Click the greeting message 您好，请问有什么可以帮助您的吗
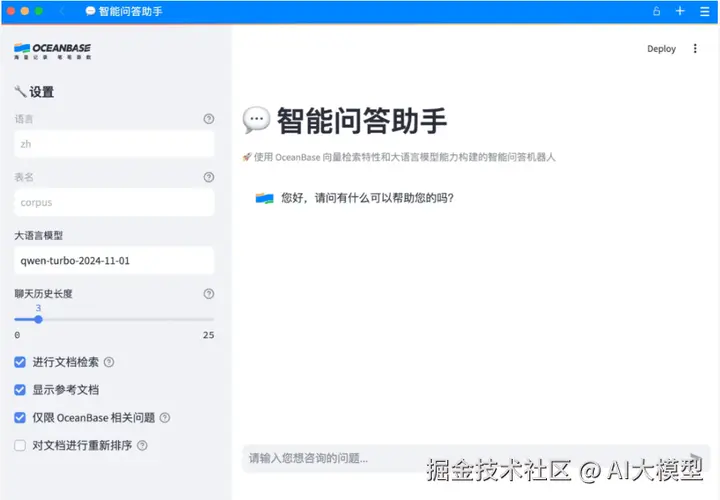720x500 pixels. coord(367,198)
